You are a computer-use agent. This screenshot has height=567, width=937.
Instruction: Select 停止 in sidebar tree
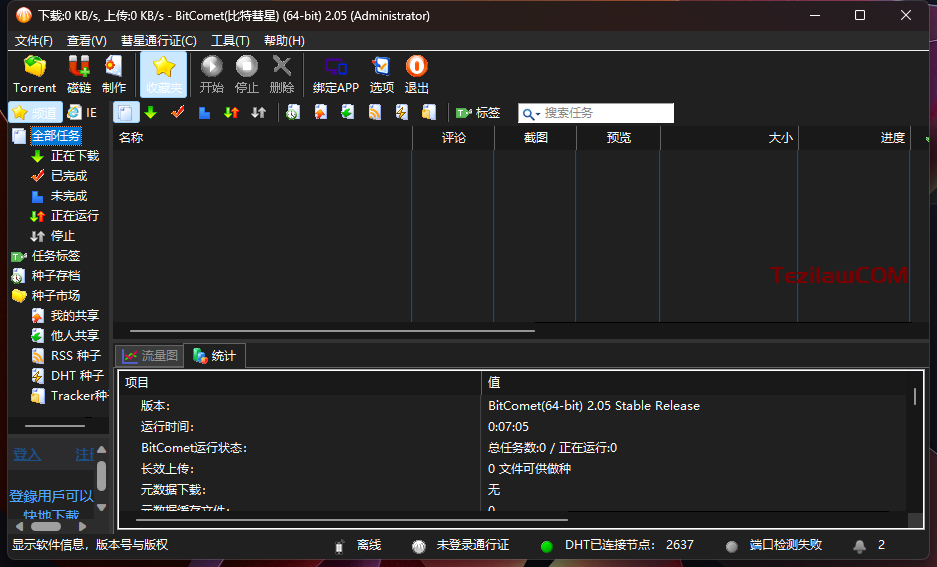[x=63, y=236]
